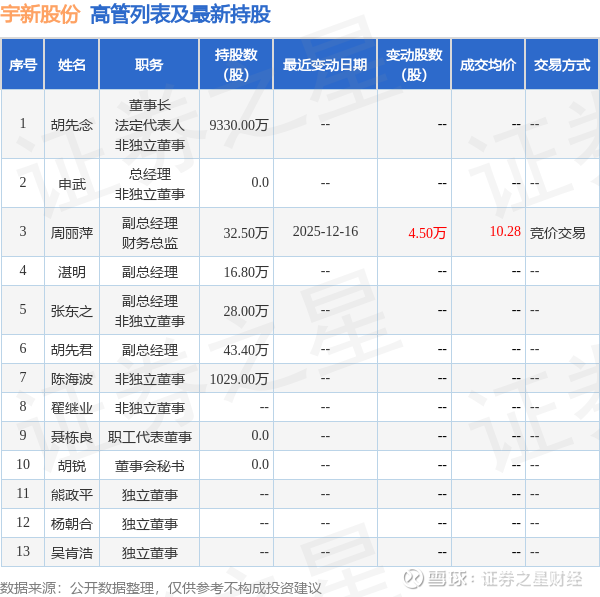Select the name 杨朝合
The width and height of the screenshot is (600, 597).
[72, 524]
